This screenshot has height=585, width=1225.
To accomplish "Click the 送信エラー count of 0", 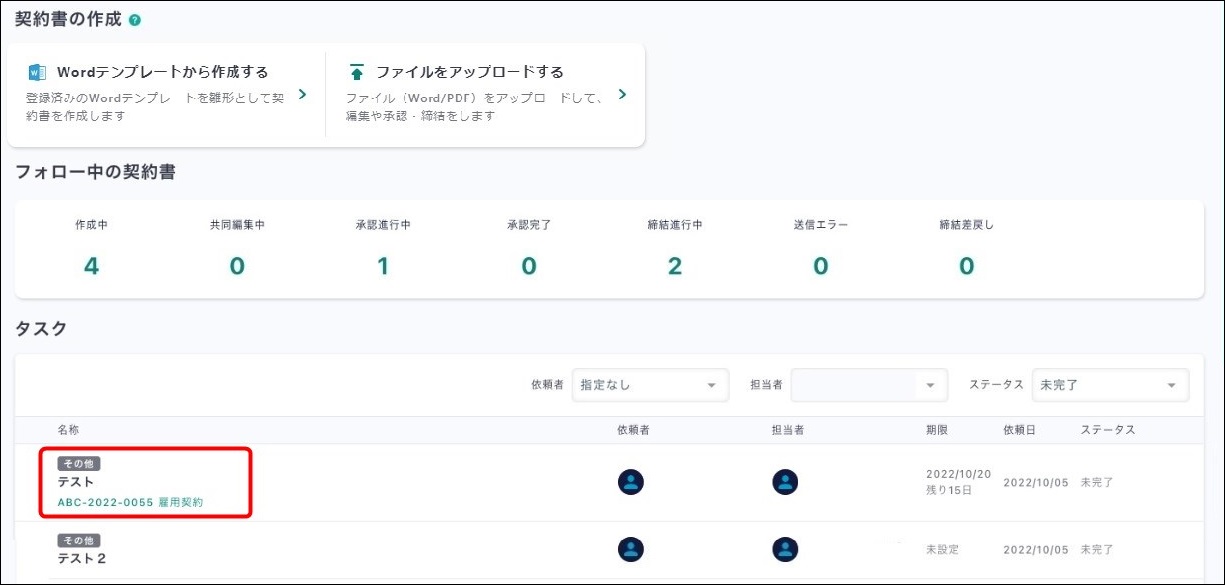I will tap(820, 266).
